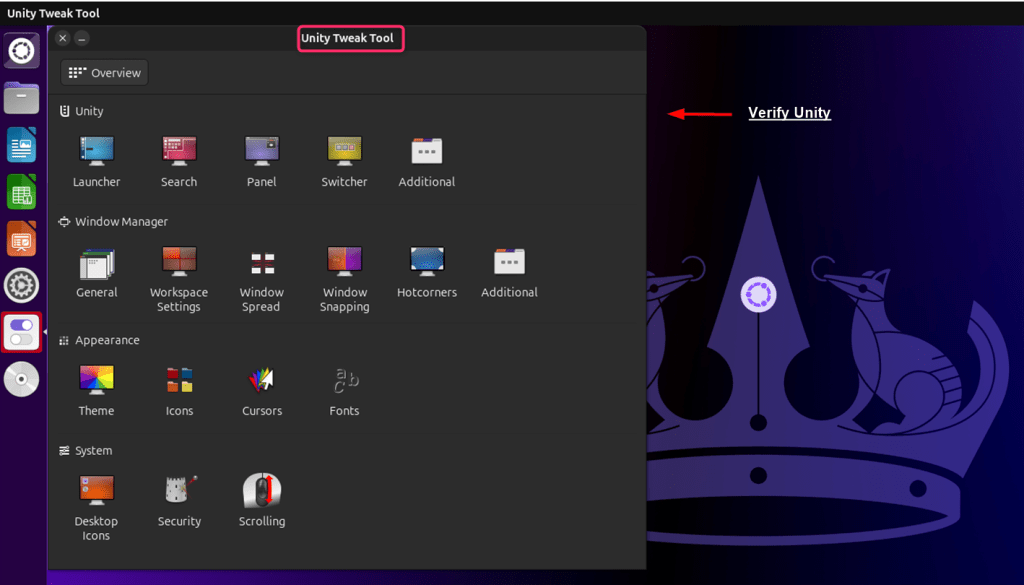Open General window manager settings
This screenshot has width=1024, height=585.
click(x=96, y=260)
